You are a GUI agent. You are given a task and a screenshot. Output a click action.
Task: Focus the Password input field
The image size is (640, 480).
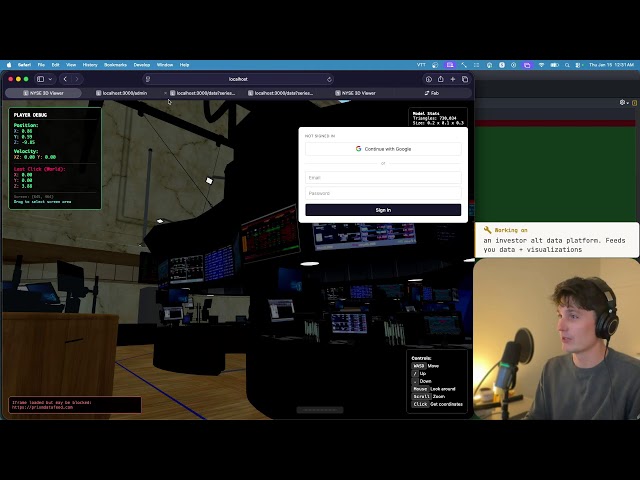coord(383,193)
